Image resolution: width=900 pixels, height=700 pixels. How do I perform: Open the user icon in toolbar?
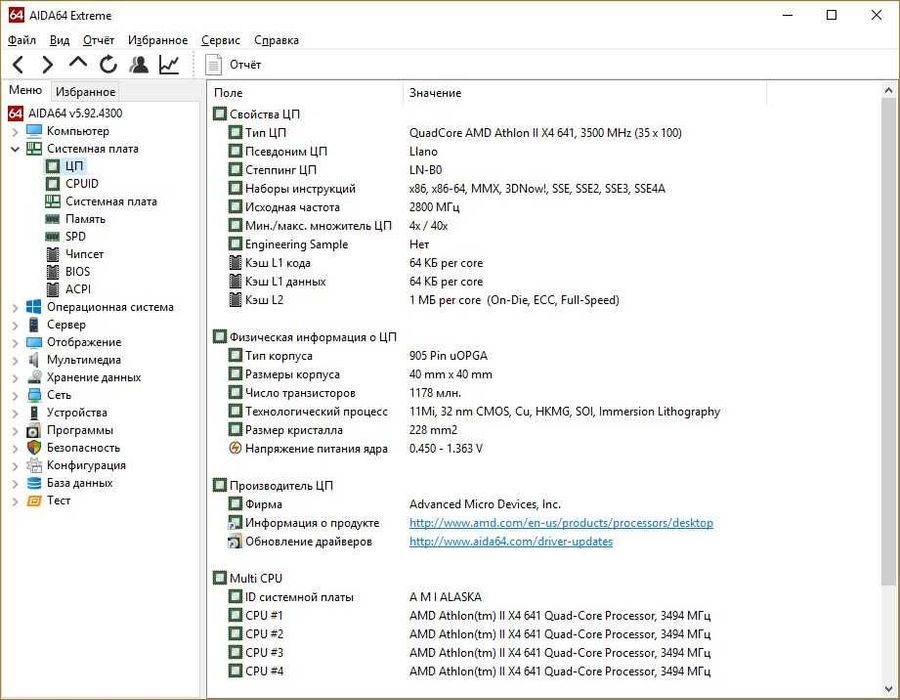click(x=139, y=64)
